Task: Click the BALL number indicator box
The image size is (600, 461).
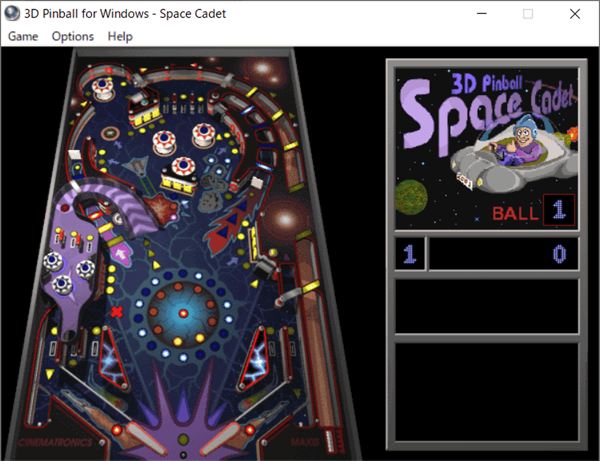Action: point(559,210)
